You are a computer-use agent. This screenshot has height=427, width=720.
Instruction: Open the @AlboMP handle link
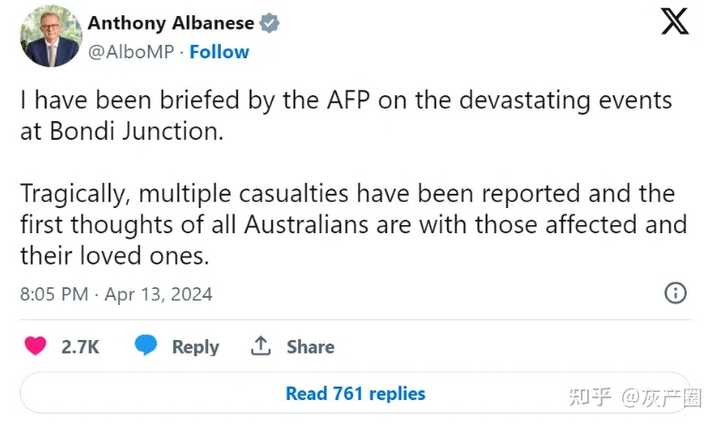[131, 52]
